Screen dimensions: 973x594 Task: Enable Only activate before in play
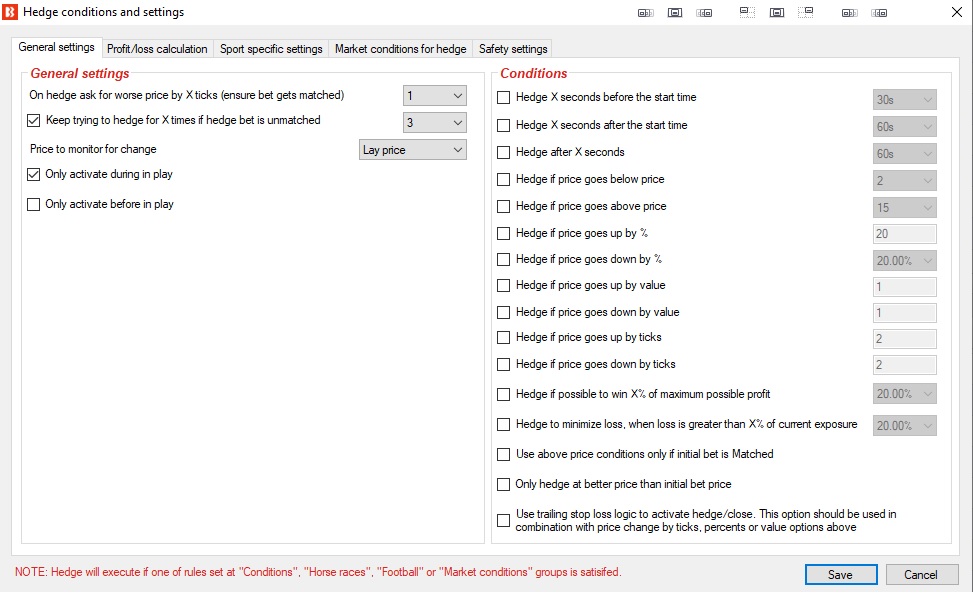(34, 204)
